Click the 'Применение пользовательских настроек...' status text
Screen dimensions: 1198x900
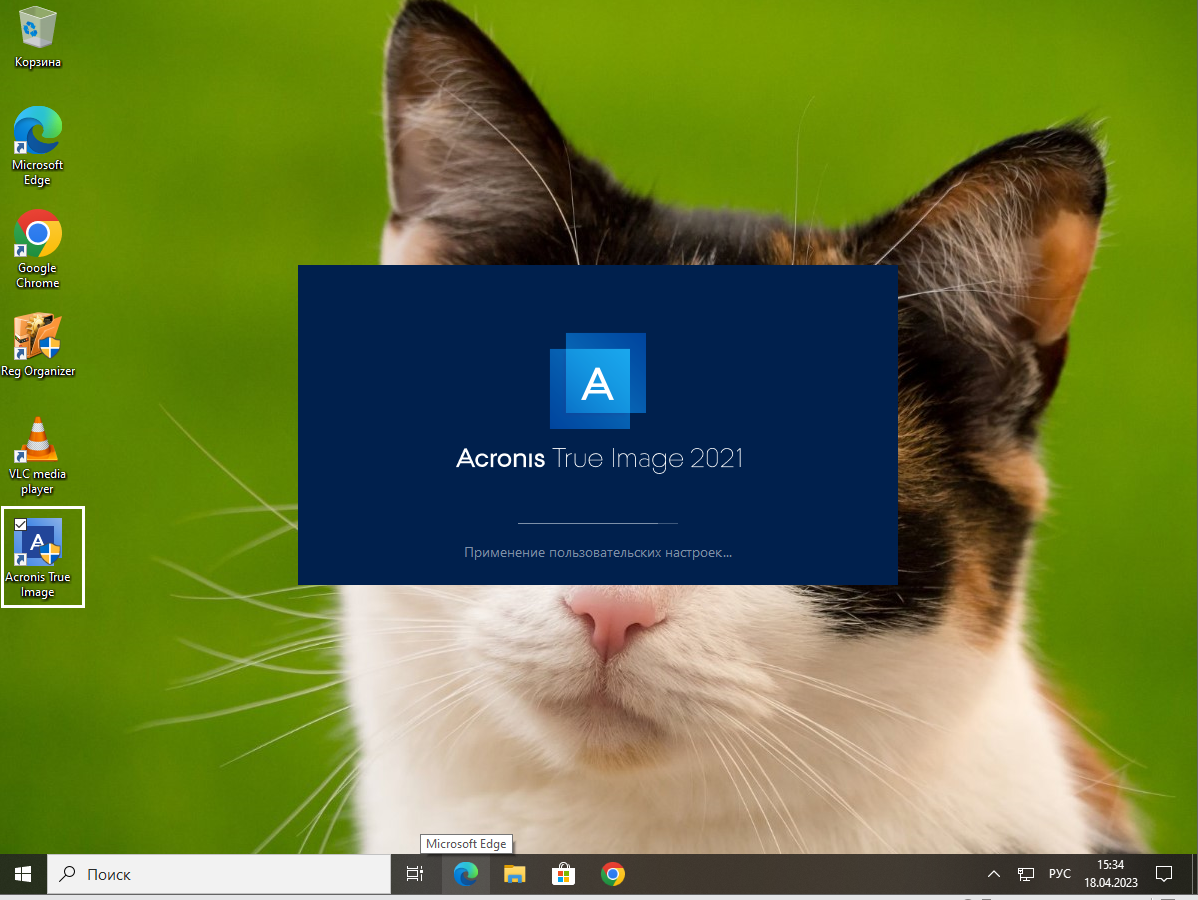pyautogui.click(x=597, y=552)
